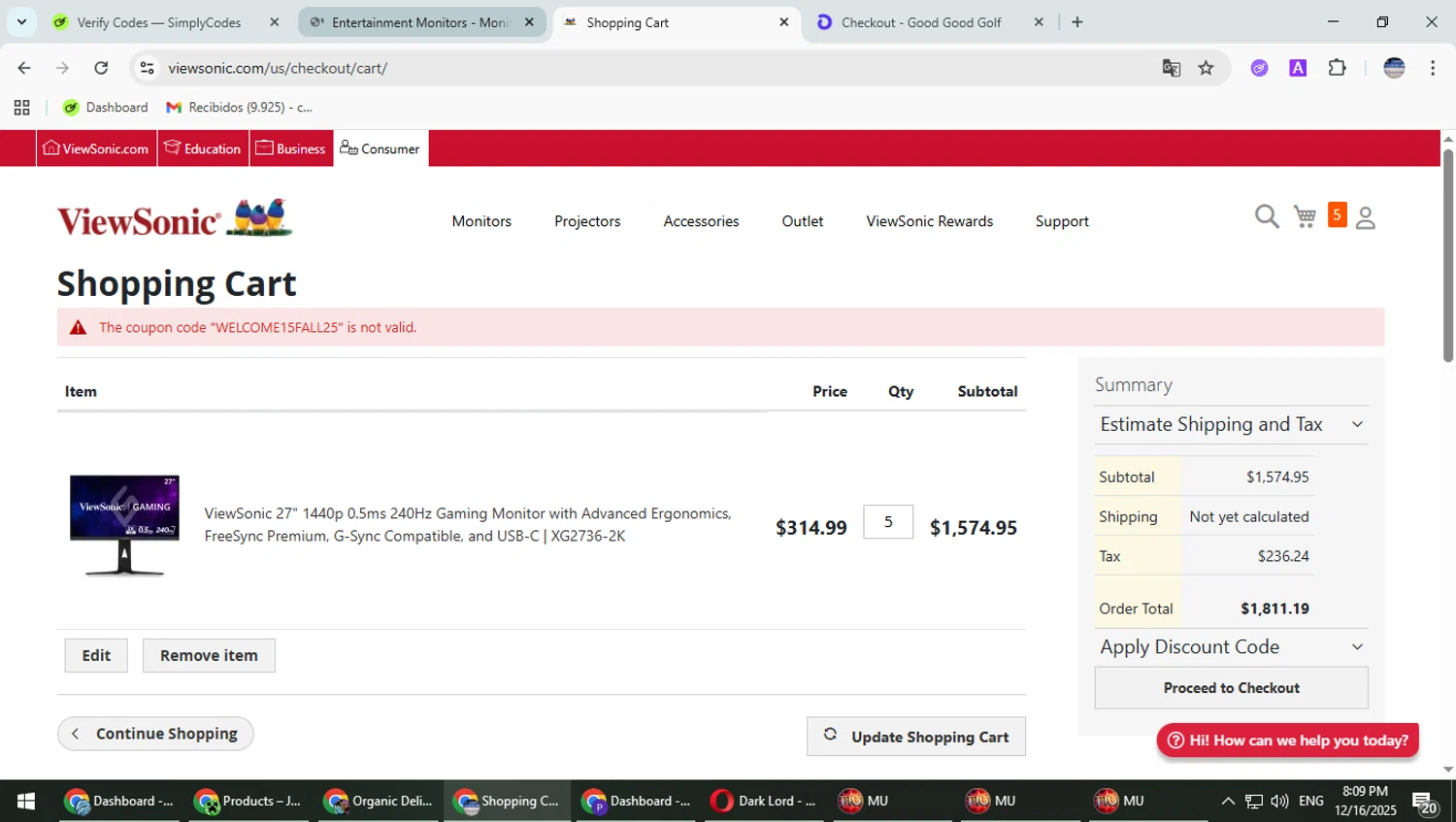Viewport: 1456px width, 822px height.
Task: Open the taskbar clock and date
Action: coord(1365,801)
